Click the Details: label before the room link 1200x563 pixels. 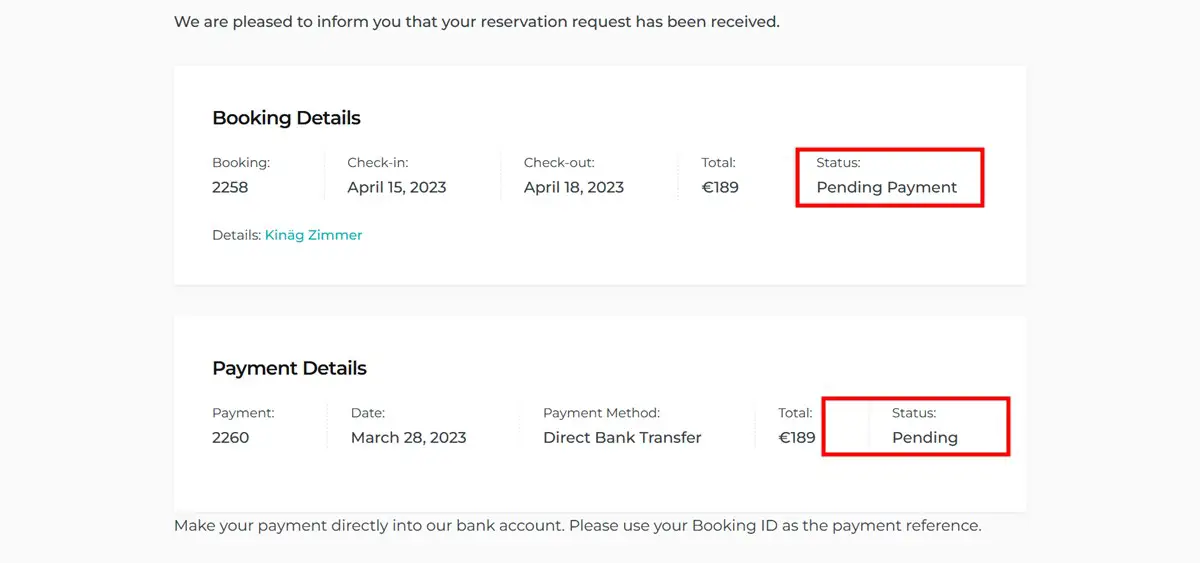point(236,235)
